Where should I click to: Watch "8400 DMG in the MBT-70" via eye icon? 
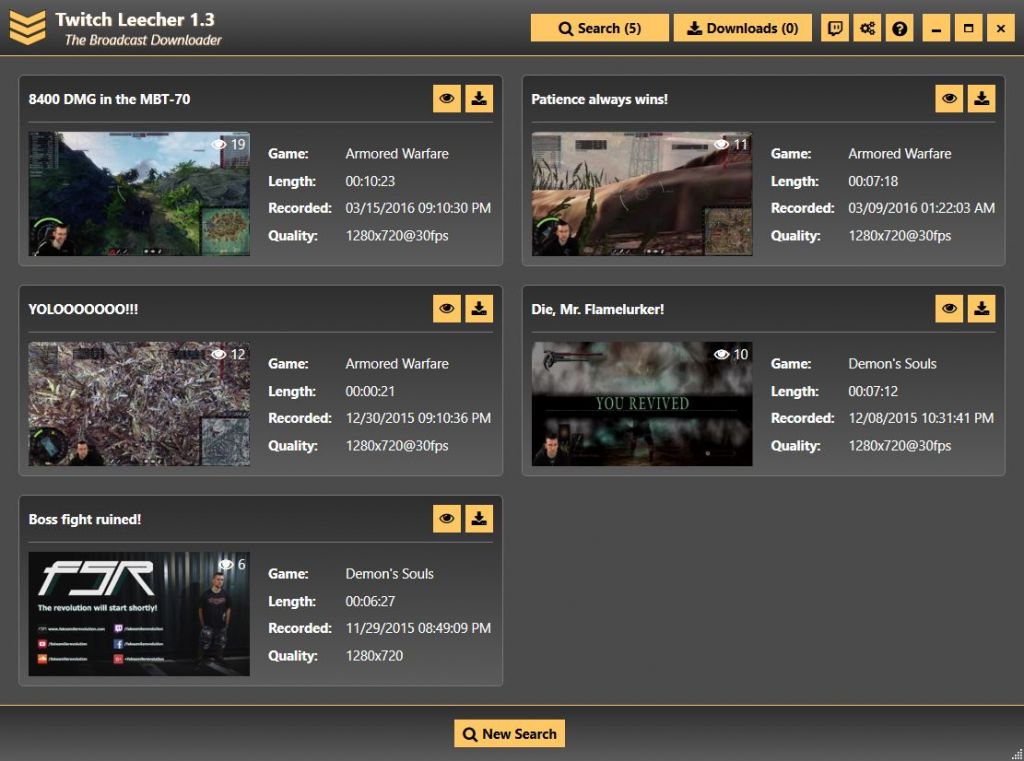coord(447,99)
